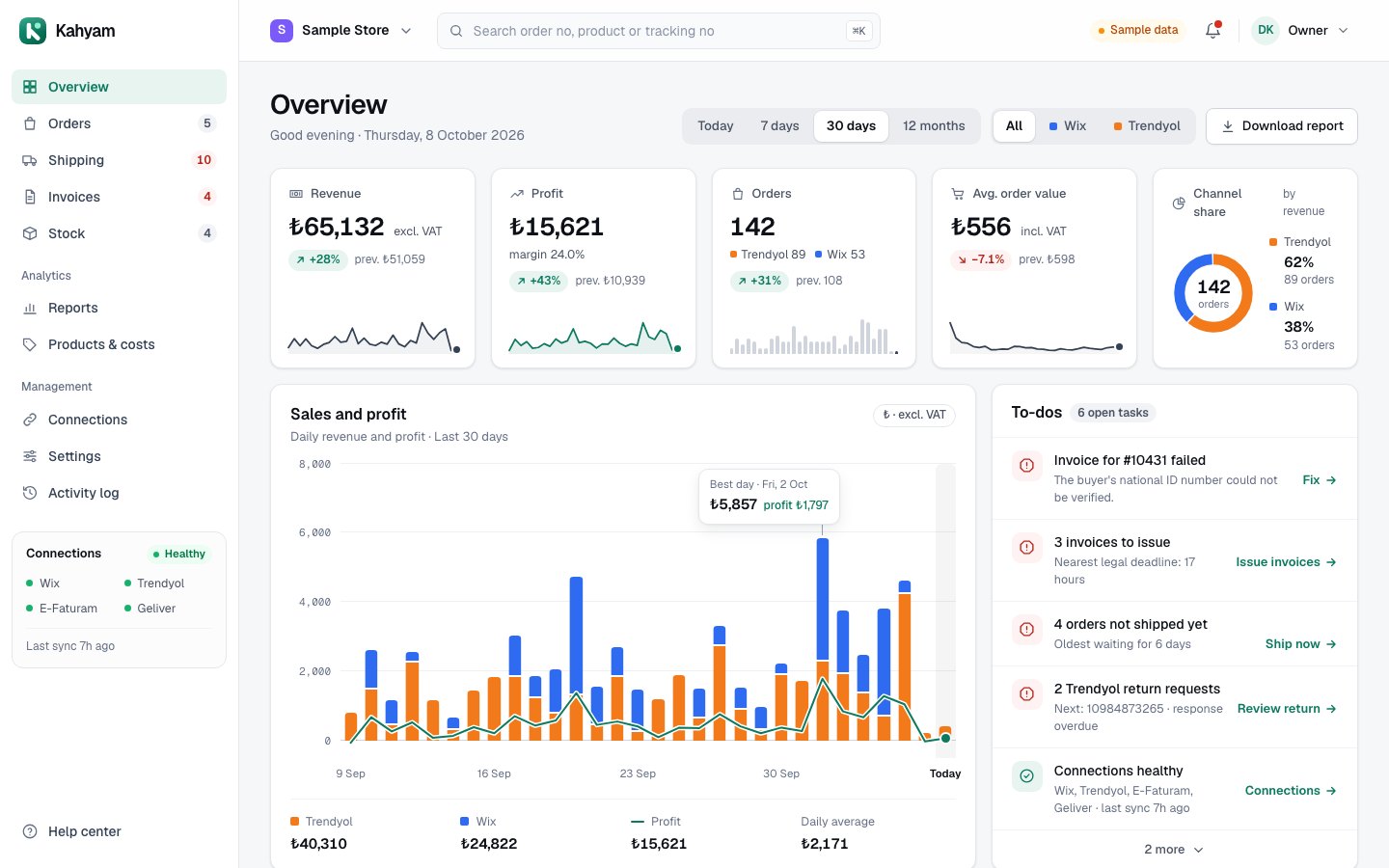Click the search magnifier icon

click(456, 31)
